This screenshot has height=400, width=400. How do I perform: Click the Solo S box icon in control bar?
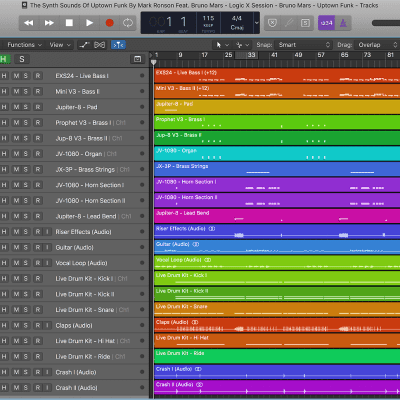click(x=305, y=23)
